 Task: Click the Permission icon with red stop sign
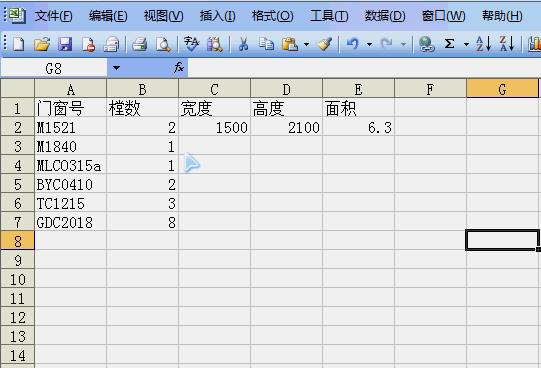(88, 44)
